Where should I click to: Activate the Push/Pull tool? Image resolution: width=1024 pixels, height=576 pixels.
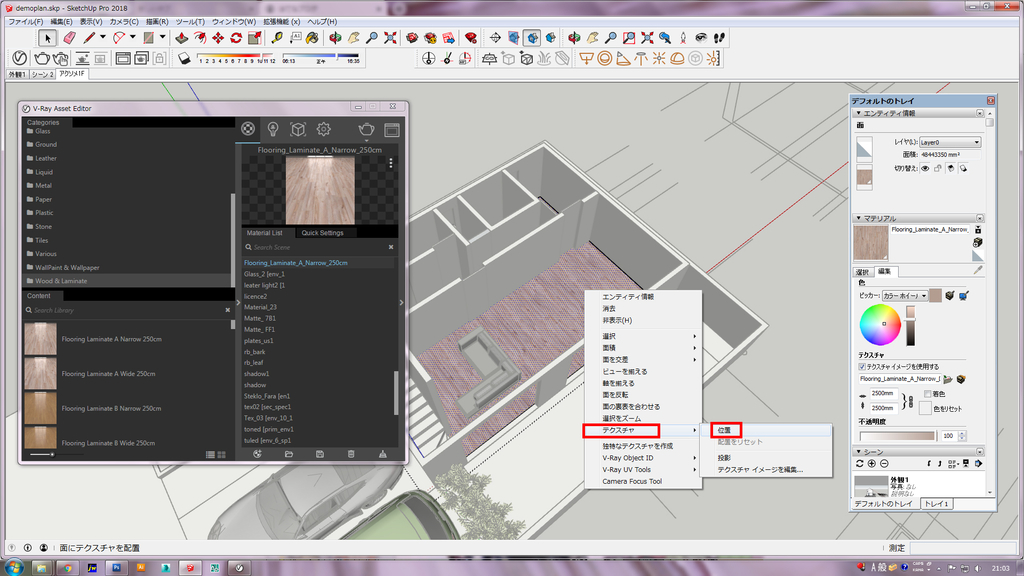point(182,38)
